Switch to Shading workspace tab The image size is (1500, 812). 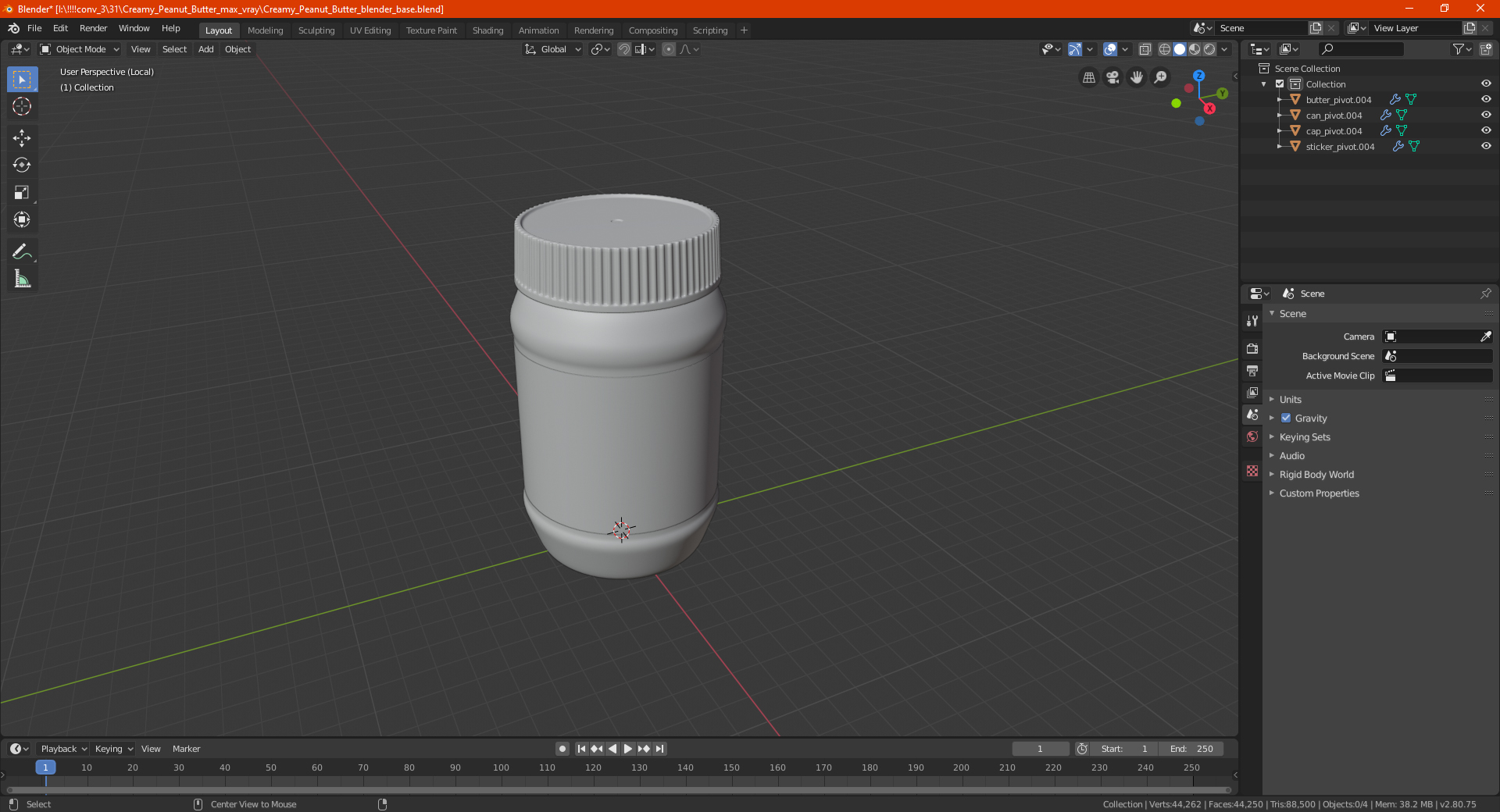(x=487, y=30)
